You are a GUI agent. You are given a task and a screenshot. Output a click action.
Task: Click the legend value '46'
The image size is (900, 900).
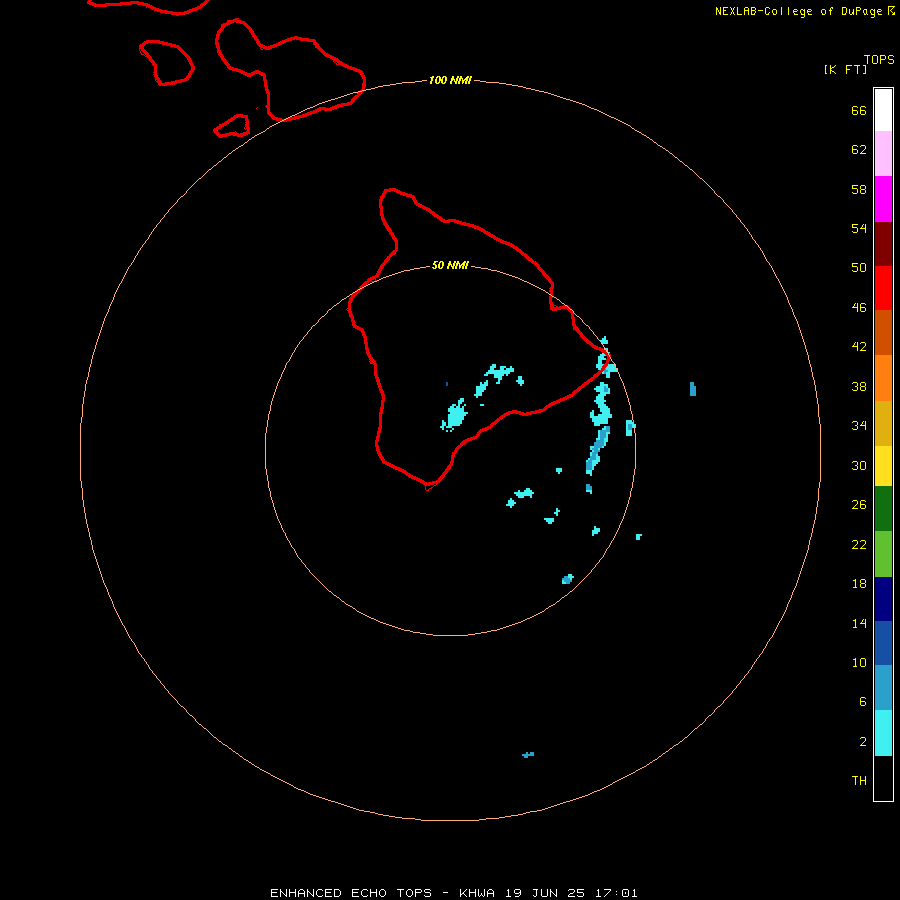click(x=859, y=308)
